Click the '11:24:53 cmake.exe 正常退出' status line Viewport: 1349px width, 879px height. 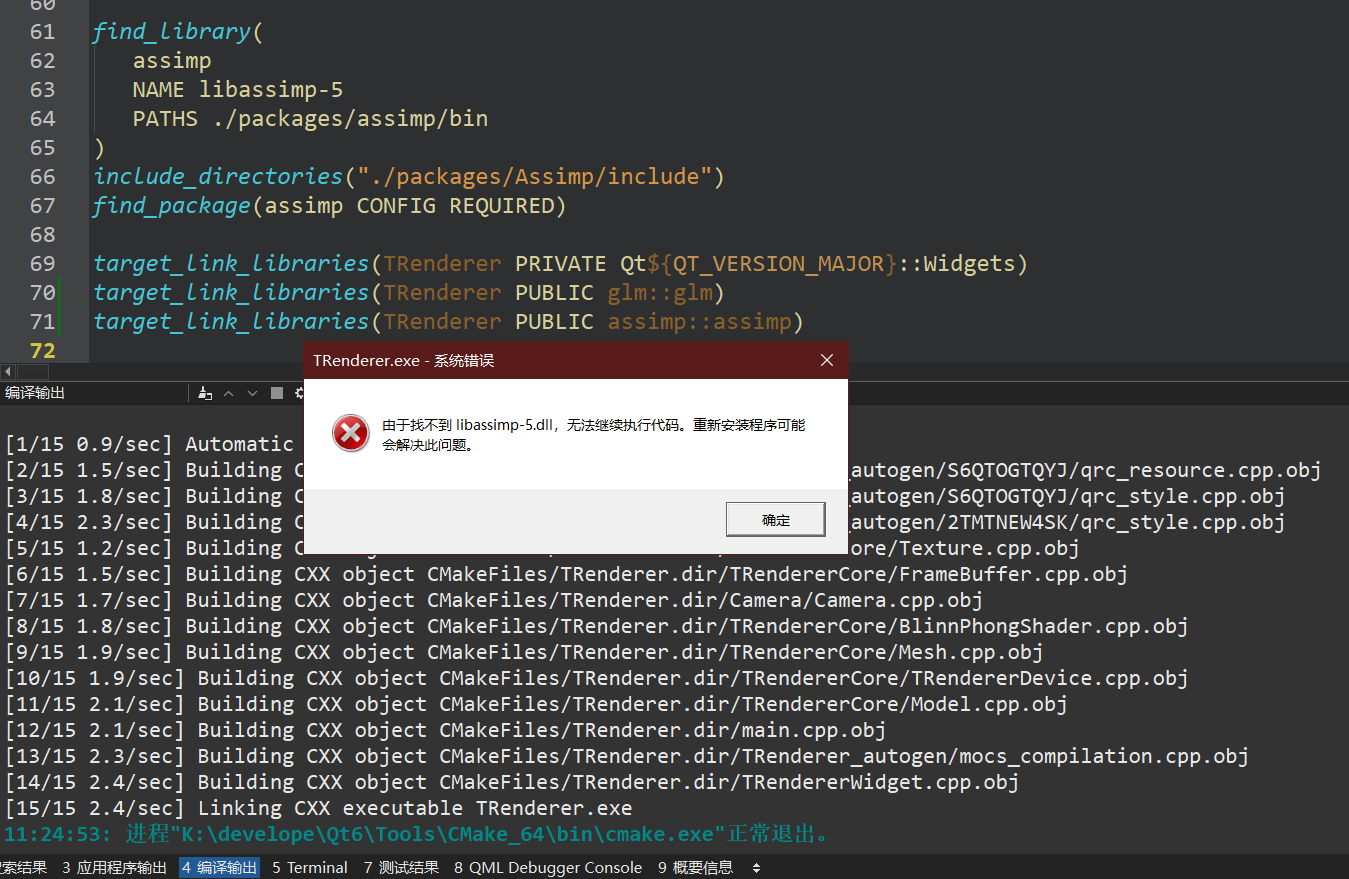[417, 834]
